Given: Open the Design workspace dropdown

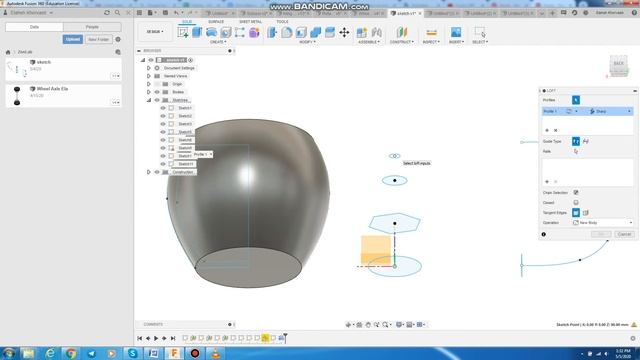Looking at the screenshot, I should tap(155, 32).
